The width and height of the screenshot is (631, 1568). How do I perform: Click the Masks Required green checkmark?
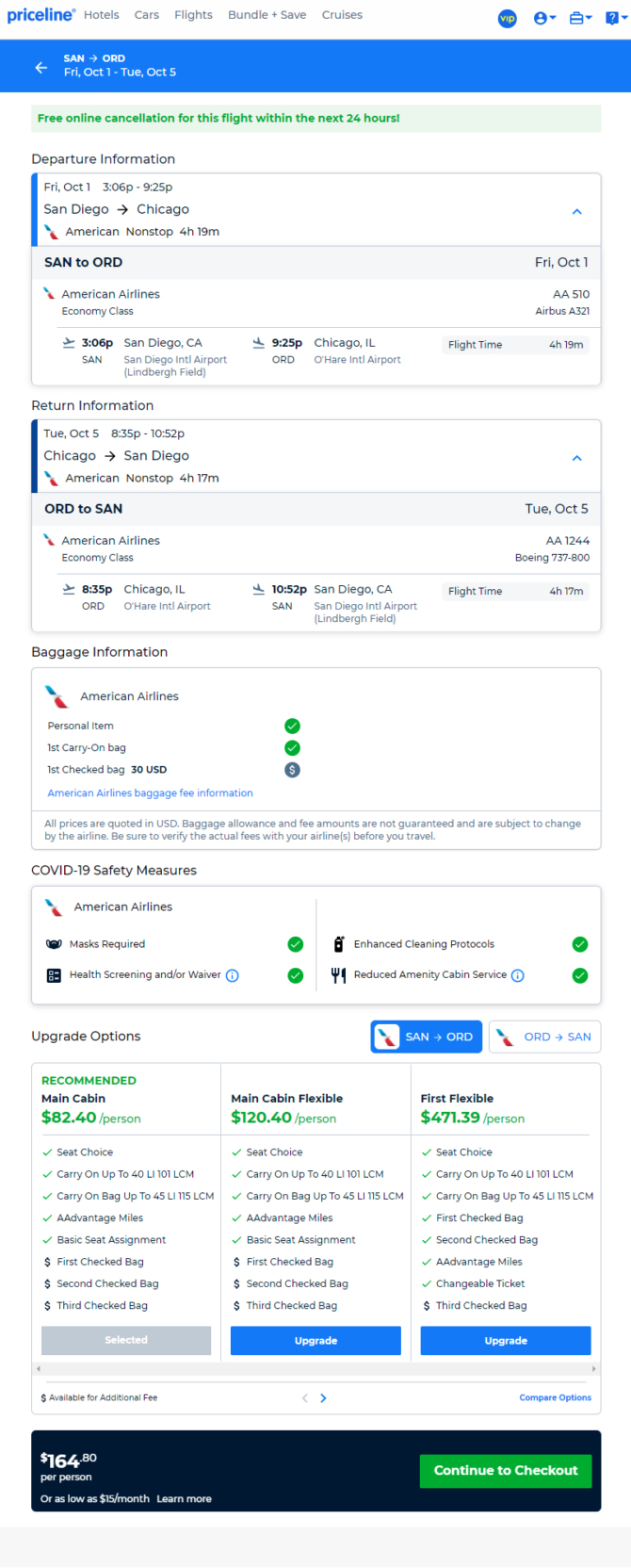[x=296, y=944]
